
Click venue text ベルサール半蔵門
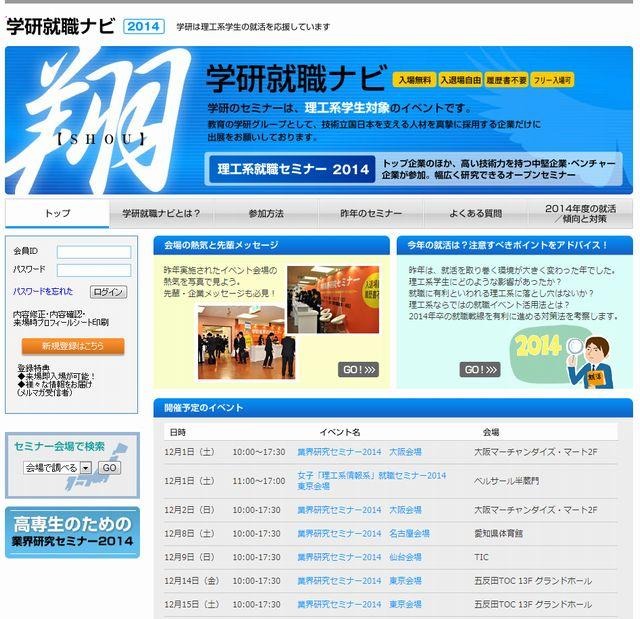point(506,481)
